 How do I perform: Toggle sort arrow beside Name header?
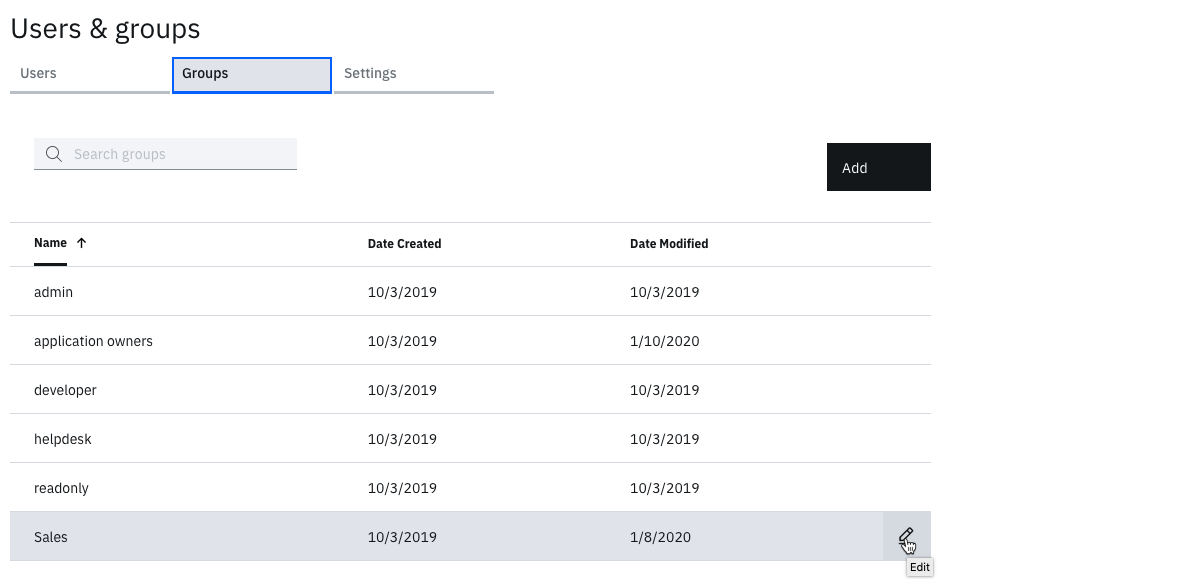(x=82, y=243)
